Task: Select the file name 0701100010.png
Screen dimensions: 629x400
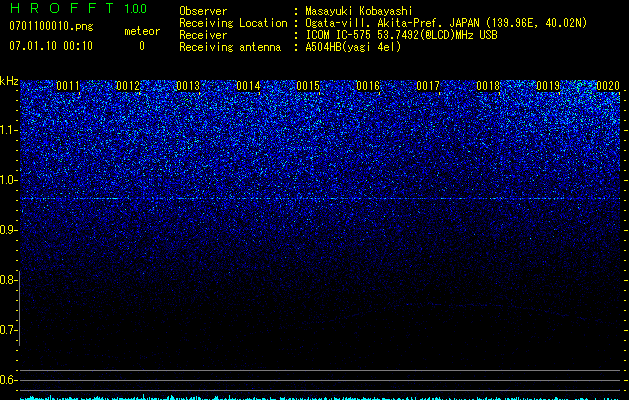Action: pyautogui.click(x=51, y=27)
